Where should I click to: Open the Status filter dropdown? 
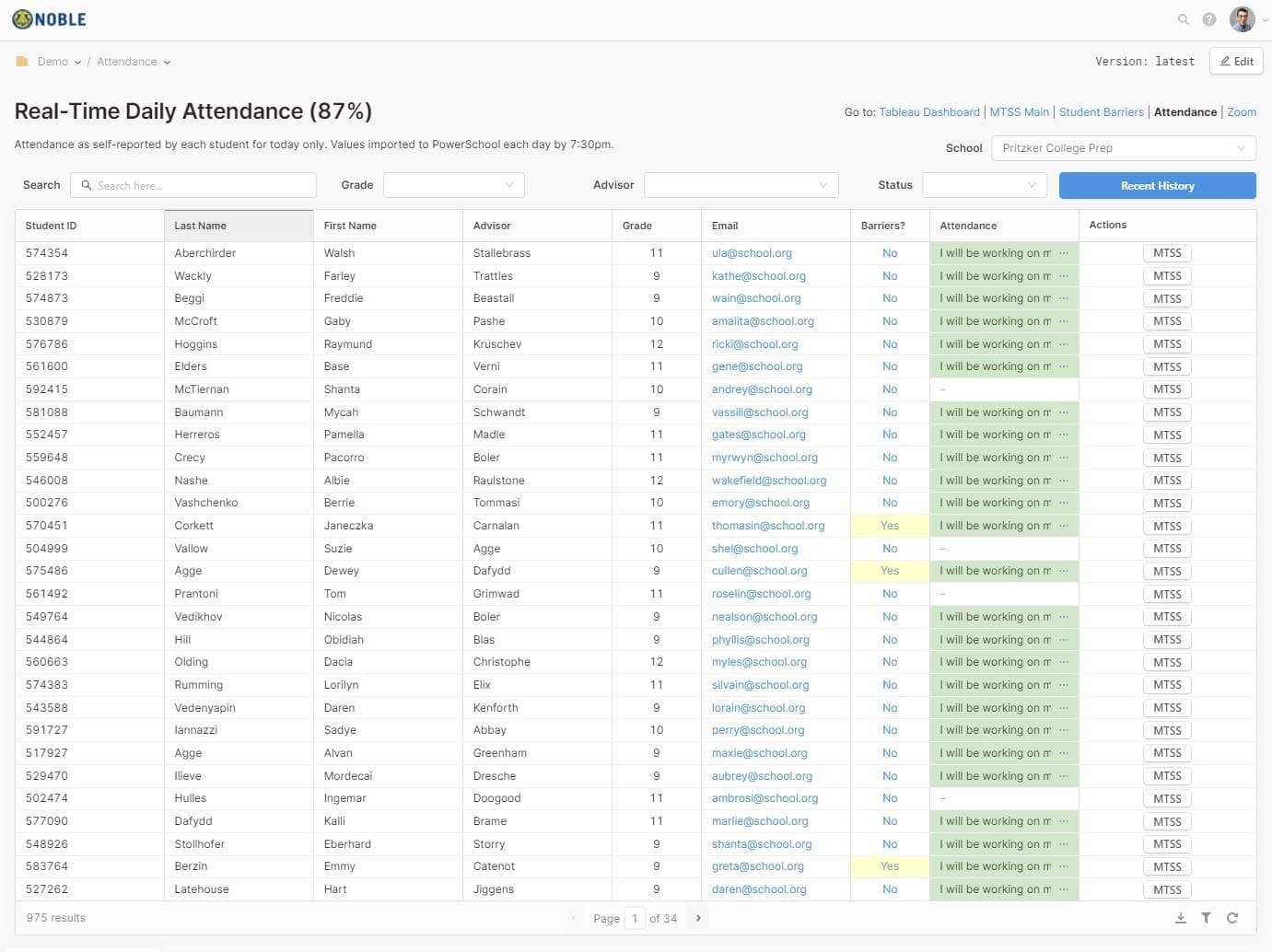pyautogui.click(x=984, y=185)
